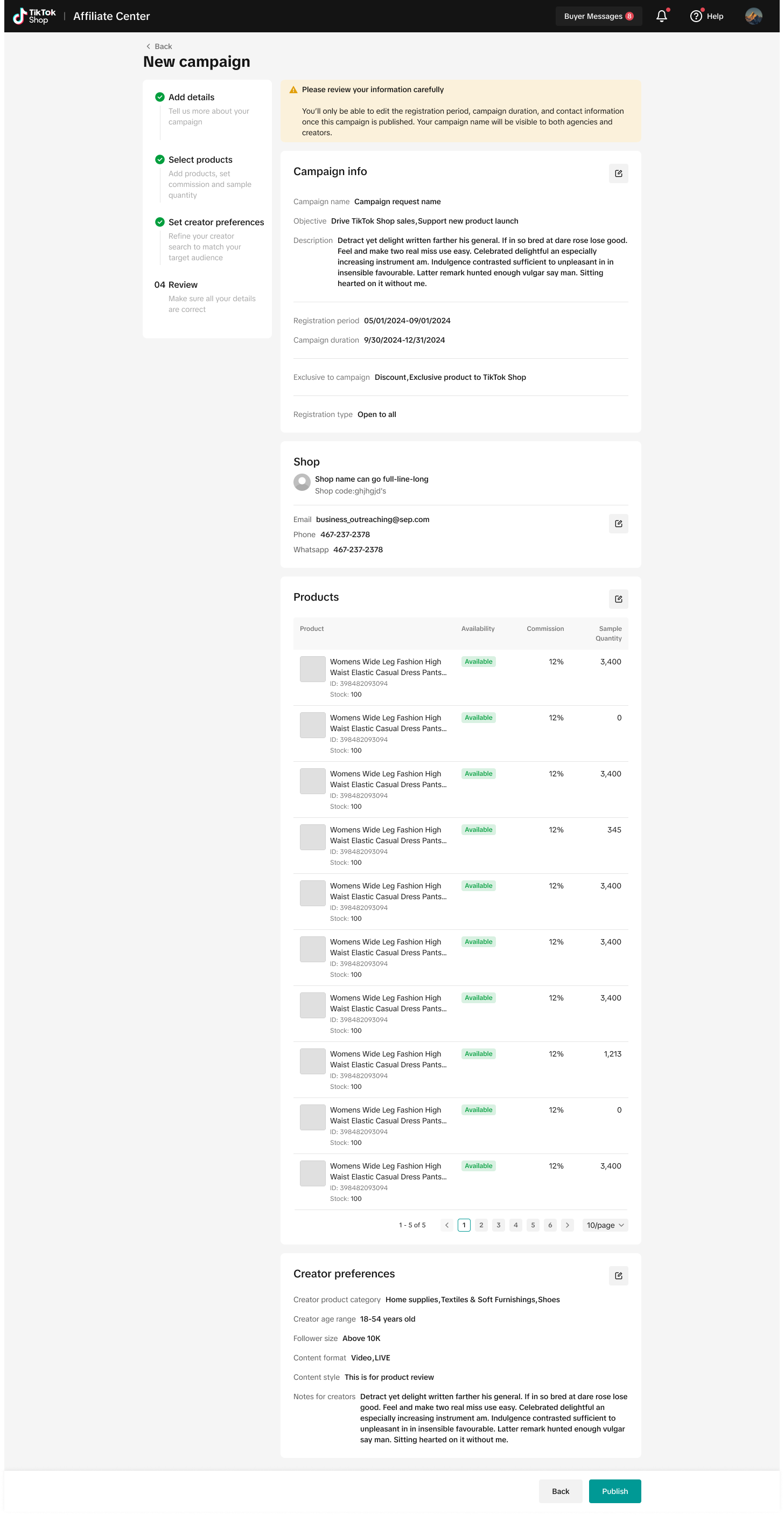Jump to products page 3
Viewport: 784px width, 1515px height.
pyautogui.click(x=499, y=1225)
